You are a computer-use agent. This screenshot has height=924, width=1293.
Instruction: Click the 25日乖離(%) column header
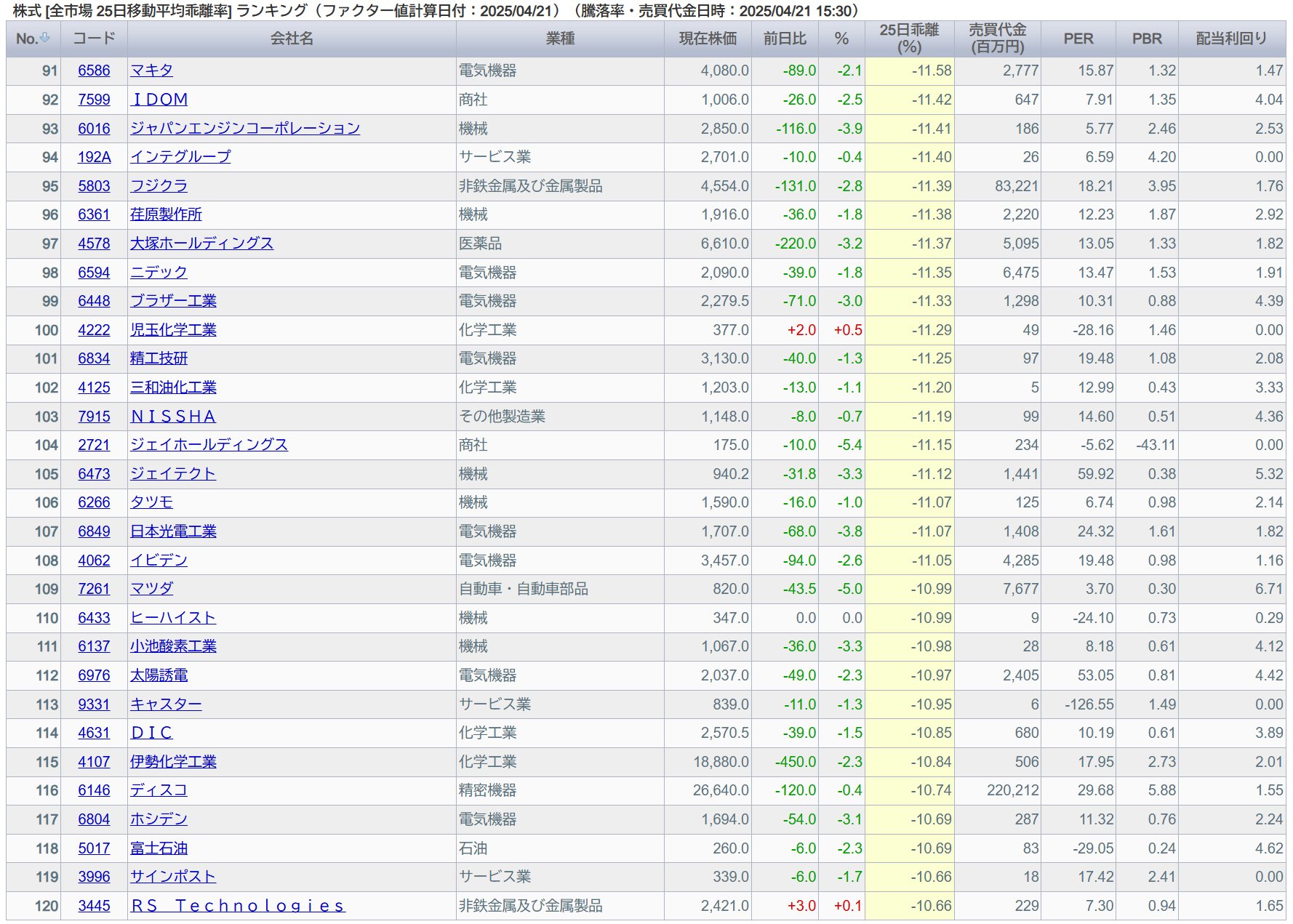(909, 39)
